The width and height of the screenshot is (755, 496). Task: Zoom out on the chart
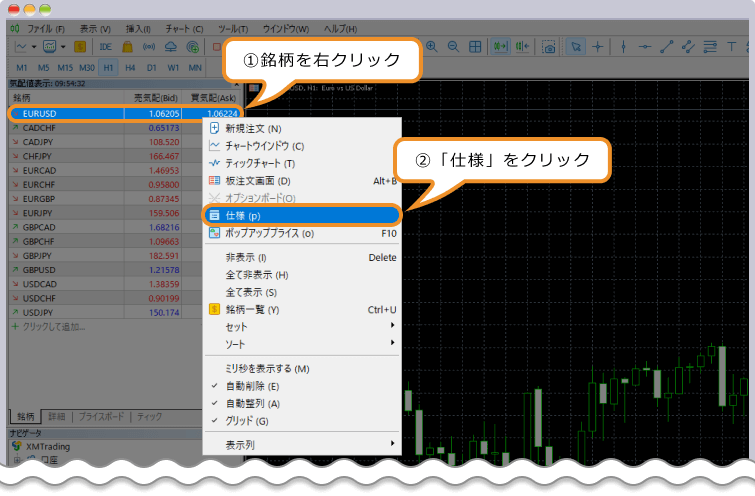(x=453, y=47)
